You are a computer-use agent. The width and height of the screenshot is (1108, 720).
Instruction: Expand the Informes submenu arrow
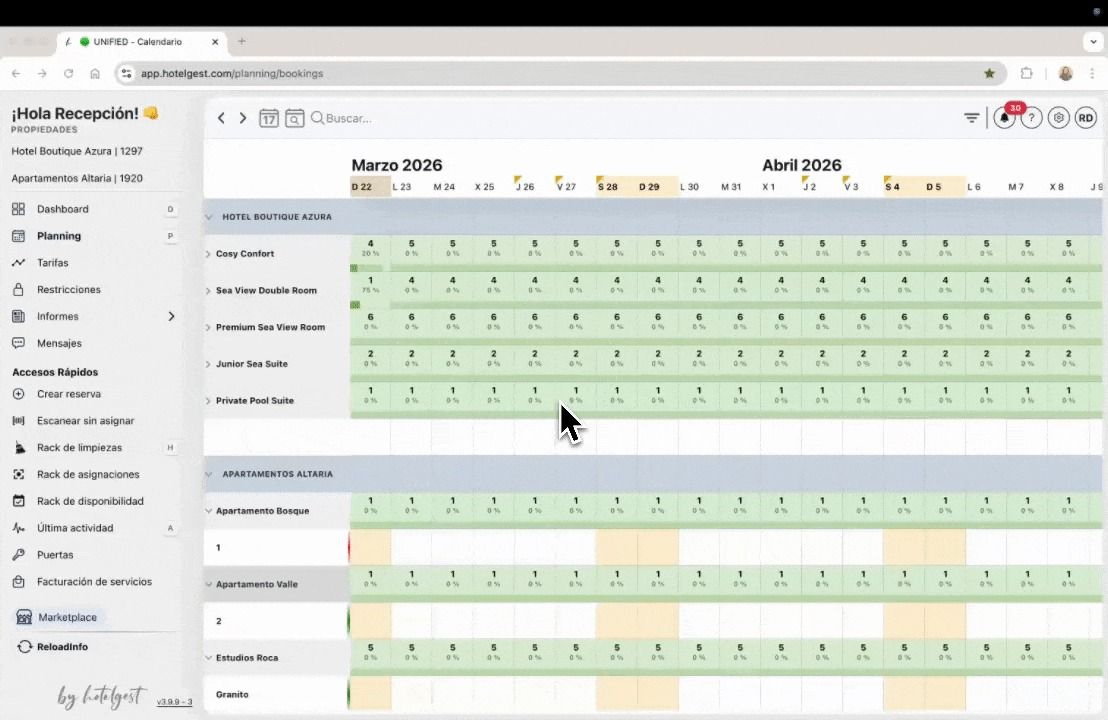coord(171,316)
